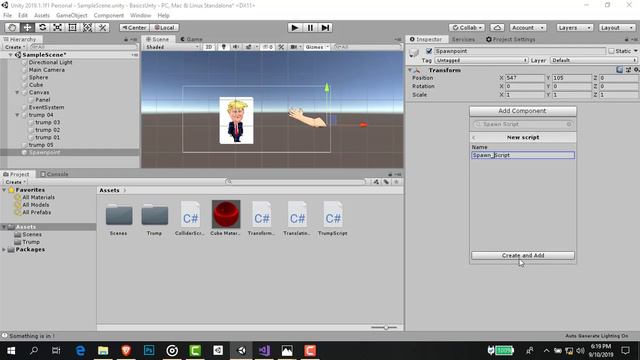This screenshot has width=640, height=360.
Task: Open the Trump folder in Assets grid
Action: click(x=155, y=218)
